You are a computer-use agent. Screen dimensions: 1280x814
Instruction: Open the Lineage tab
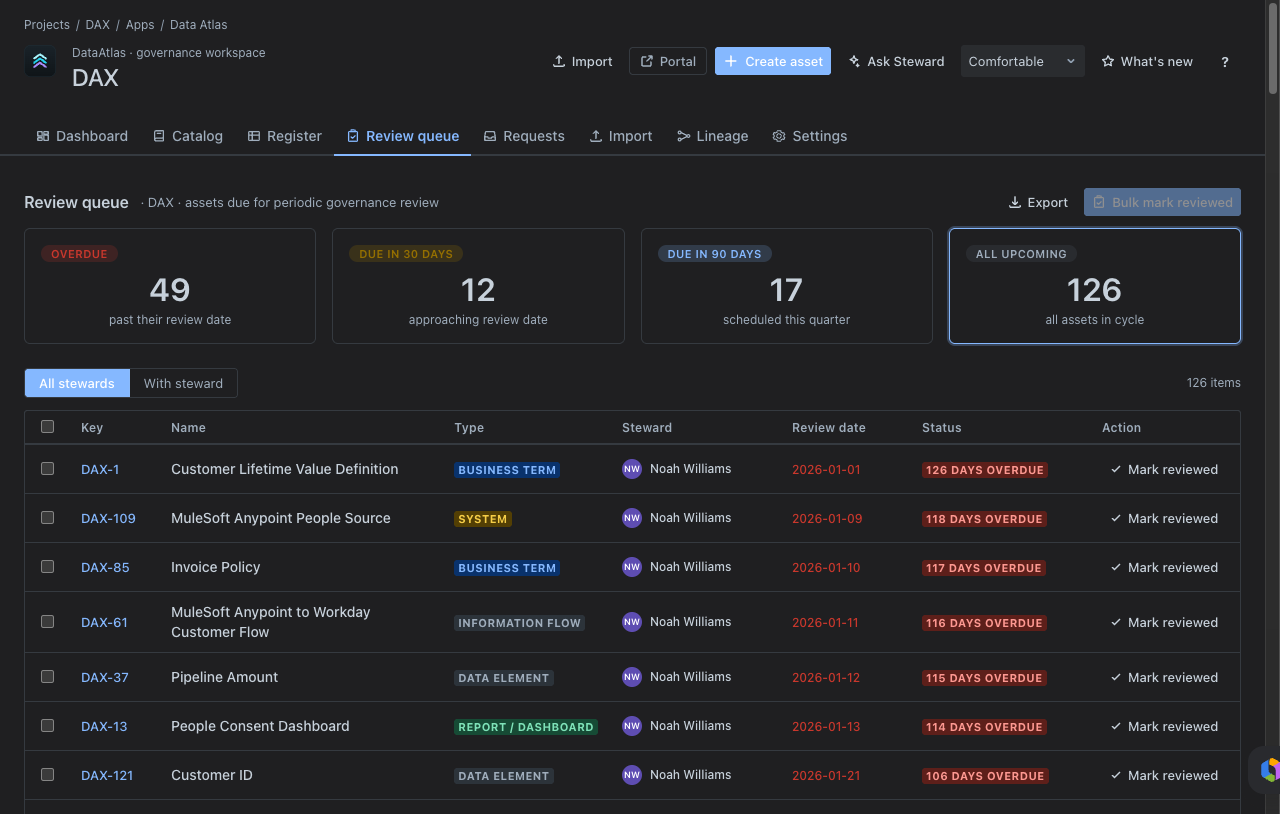click(713, 136)
